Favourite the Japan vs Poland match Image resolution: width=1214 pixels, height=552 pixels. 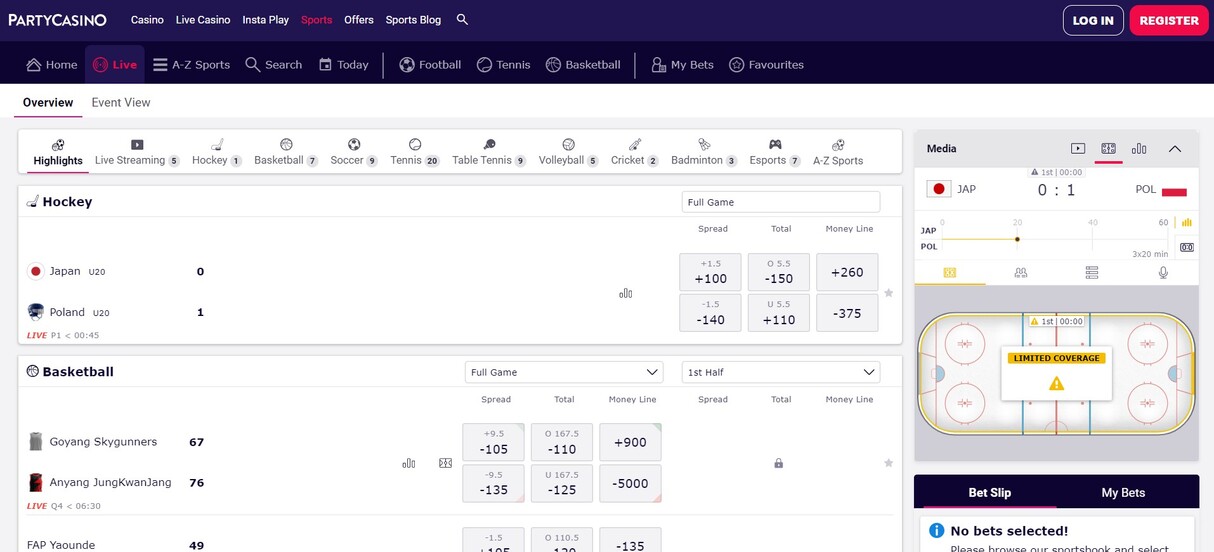888,293
